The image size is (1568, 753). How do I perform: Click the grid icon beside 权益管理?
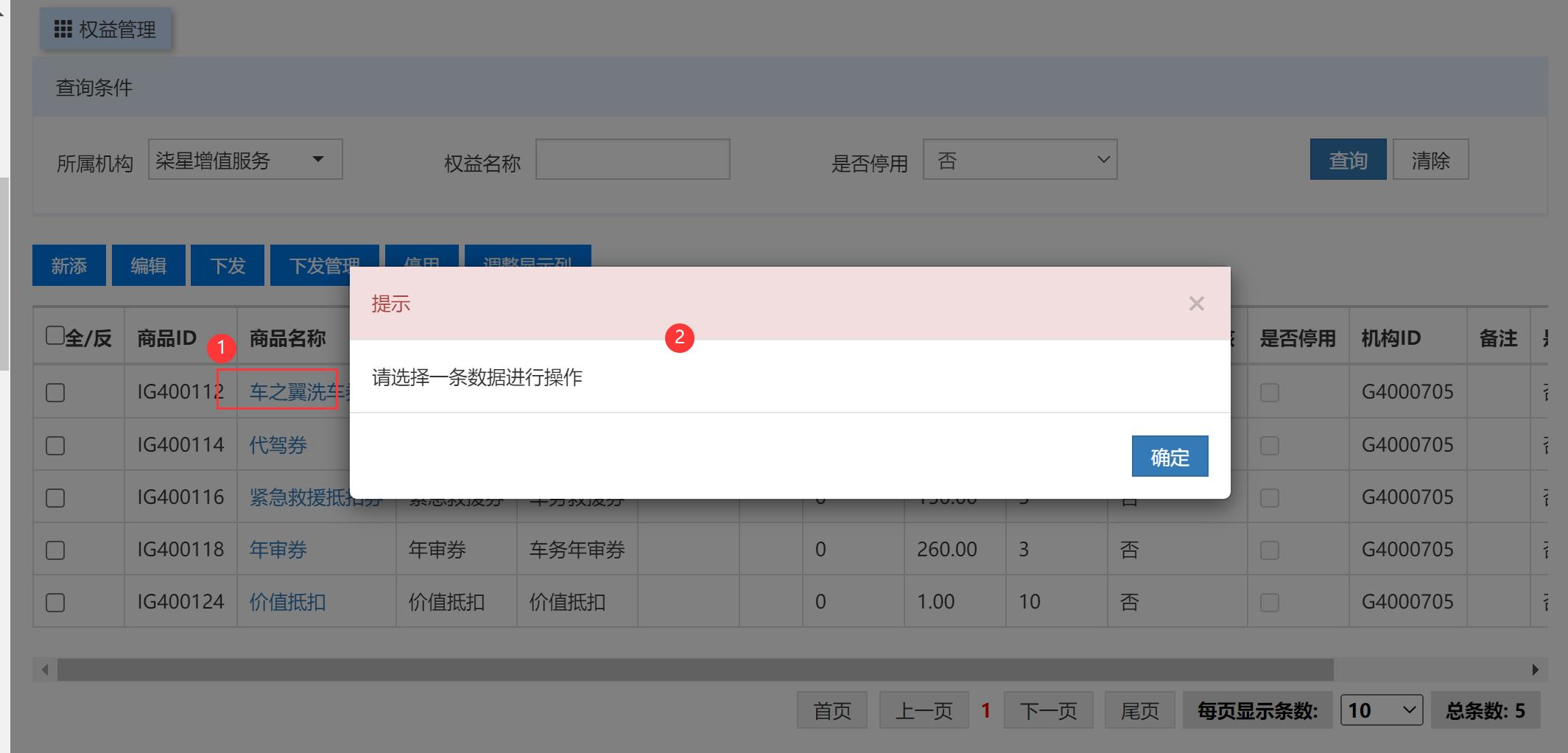click(63, 29)
